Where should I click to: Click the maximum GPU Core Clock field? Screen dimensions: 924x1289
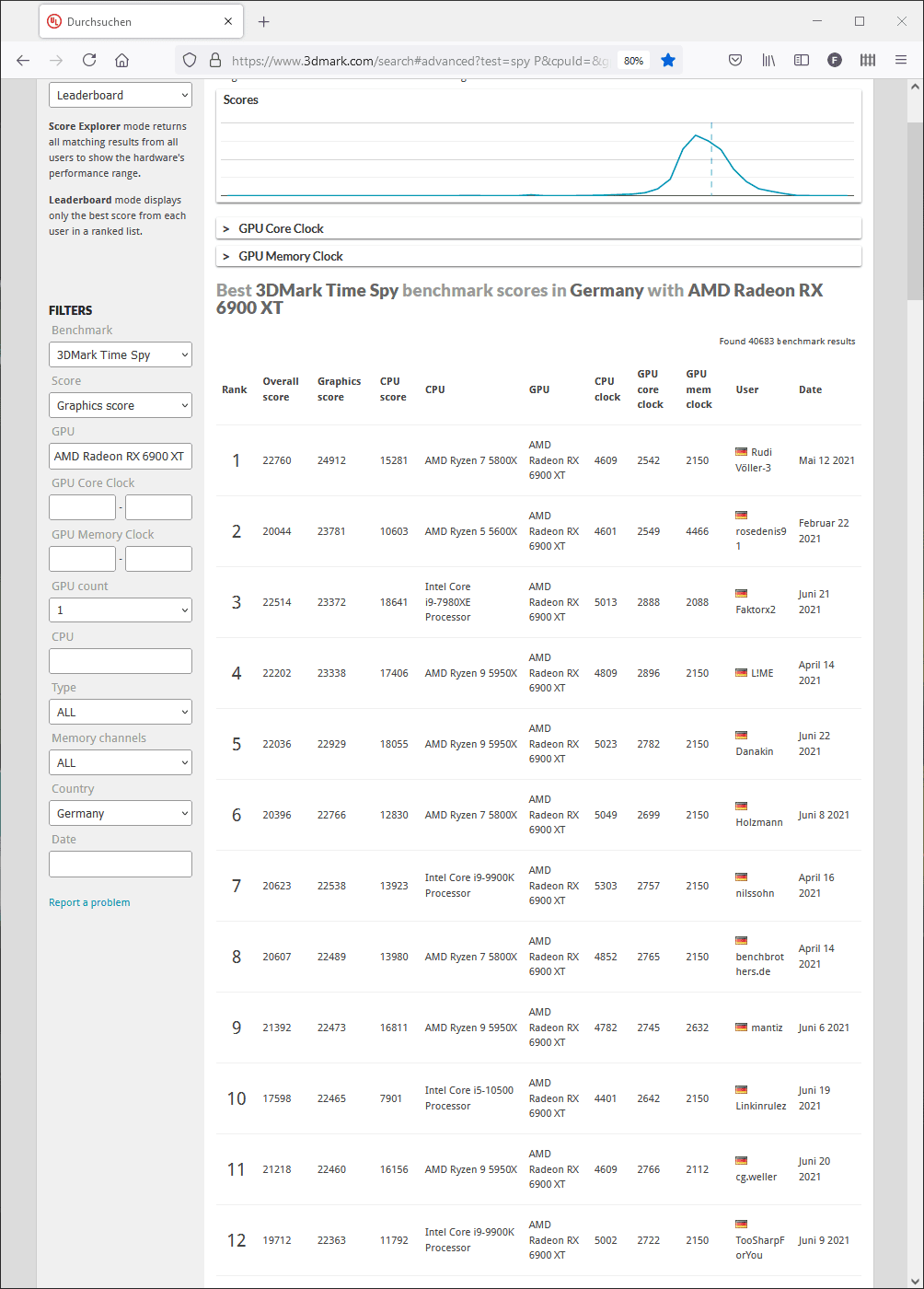click(x=158, y=507)
